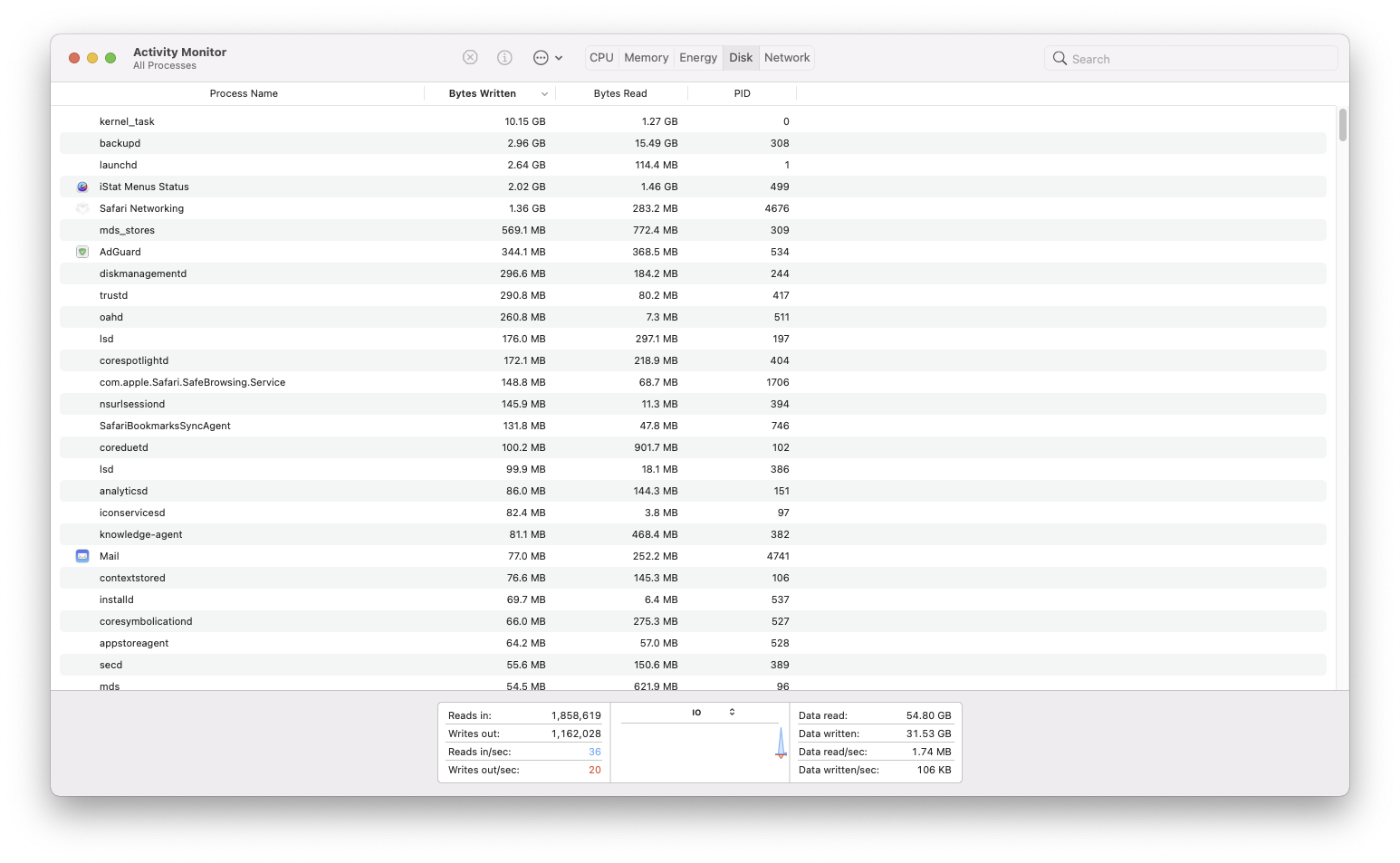Open the ellipsis actions menu
Image resolution: width=1400 pixels, height=863 pixels.
(548, 57)
